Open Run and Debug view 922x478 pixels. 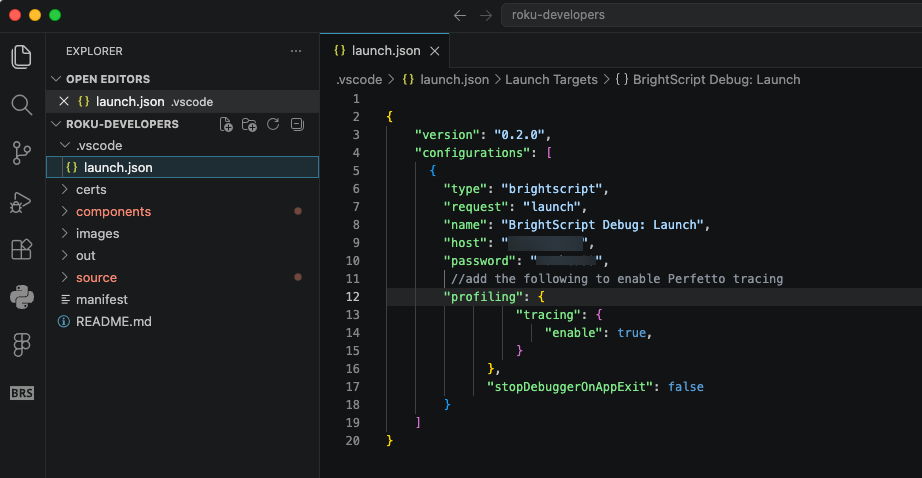pyautogui.click(x=21, y=201)
